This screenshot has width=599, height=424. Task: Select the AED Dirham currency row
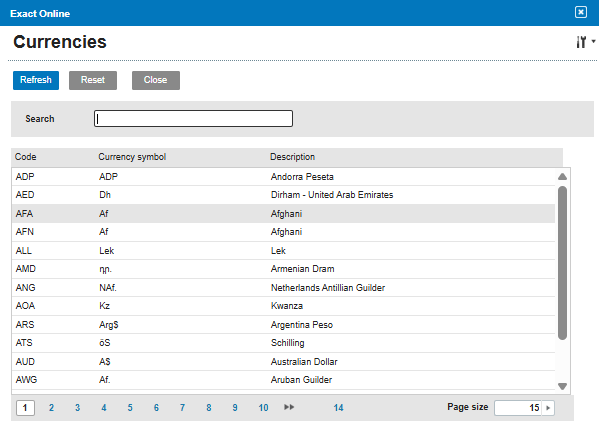(283, 195)
